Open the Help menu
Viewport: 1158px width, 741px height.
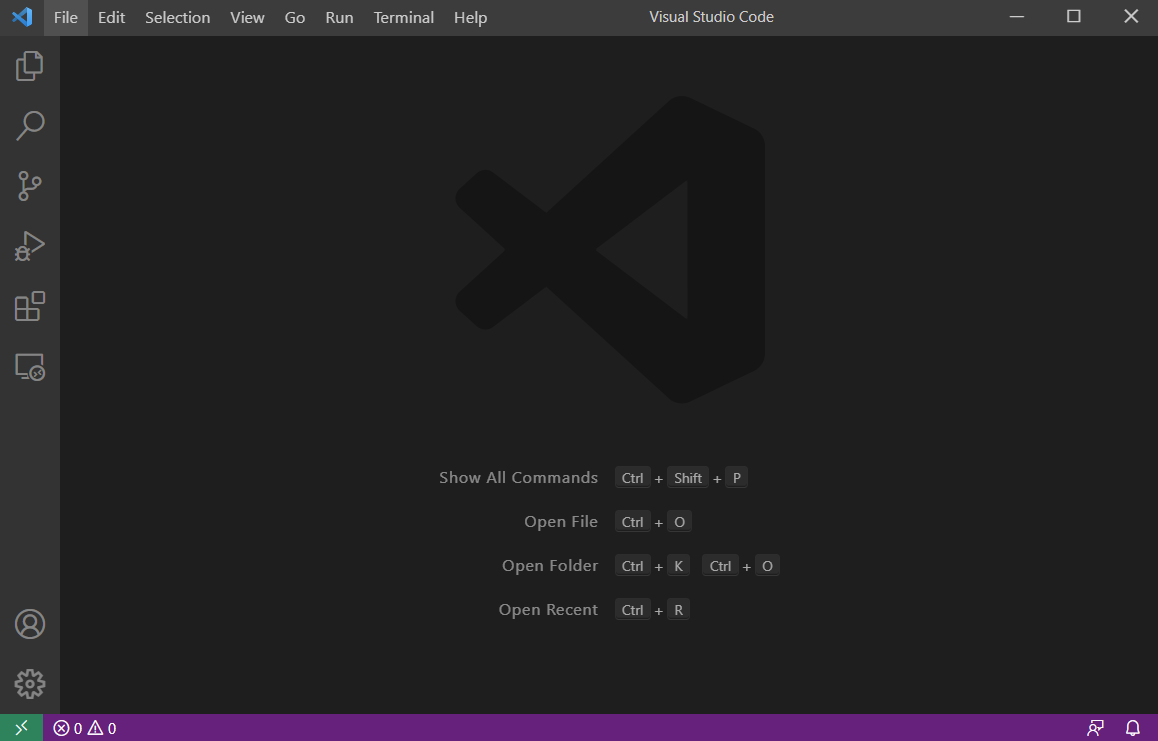470,17
